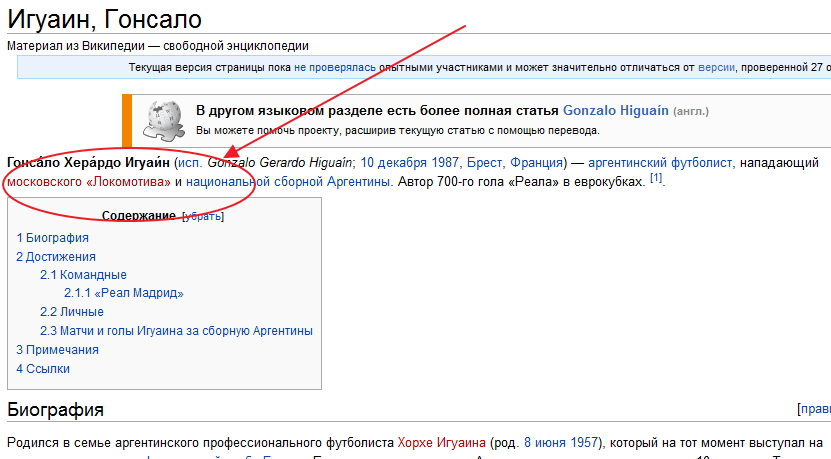Click footnote reference [1]
The image size is (831, 459).
(656, 178)
